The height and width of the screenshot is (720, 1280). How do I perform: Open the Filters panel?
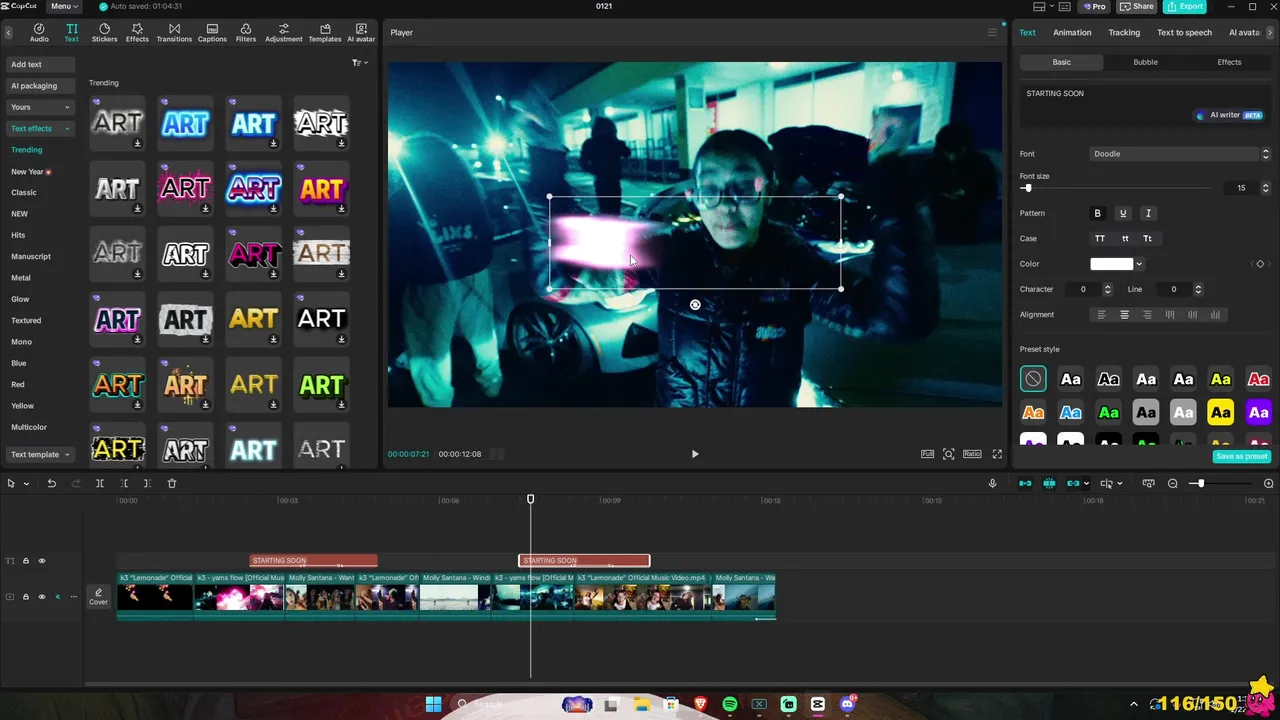tap(246, 32)
